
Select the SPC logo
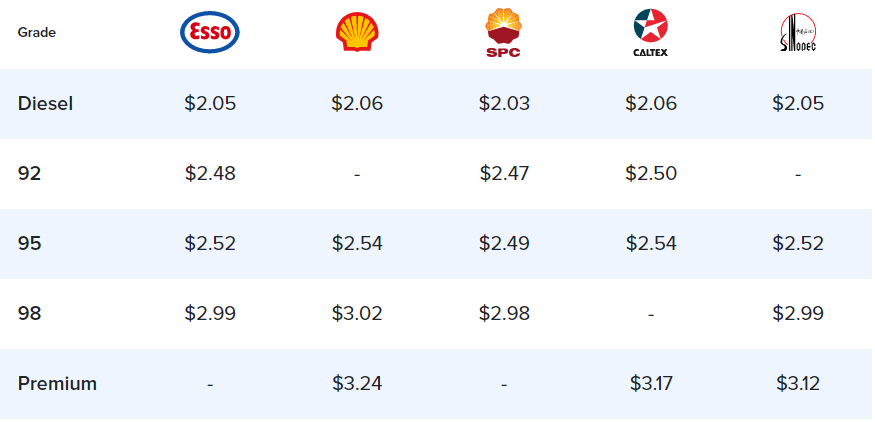click(503, 33)
